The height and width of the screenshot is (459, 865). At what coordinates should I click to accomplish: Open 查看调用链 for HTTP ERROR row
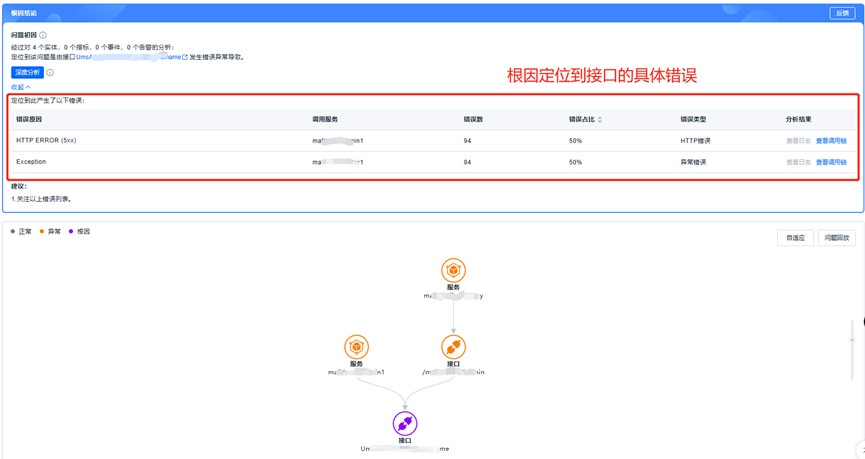[x=830, y=141]
